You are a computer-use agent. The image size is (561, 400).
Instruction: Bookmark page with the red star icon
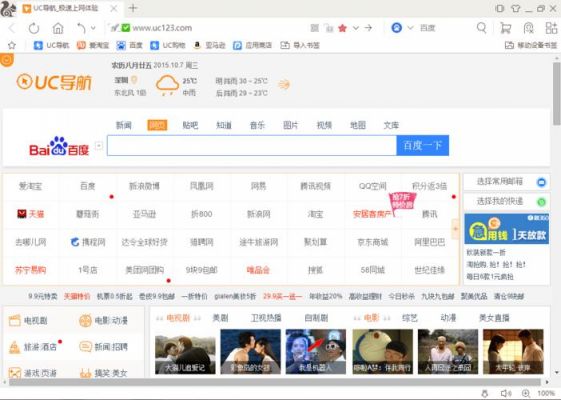pyautogui.click(x=342, y=28)
